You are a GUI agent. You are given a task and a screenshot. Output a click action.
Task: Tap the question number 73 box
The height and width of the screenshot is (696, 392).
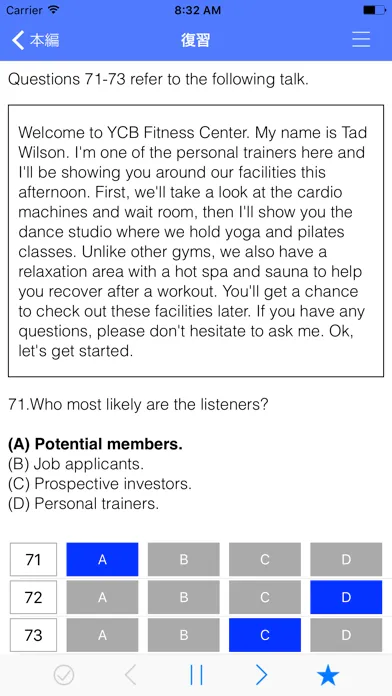(33, 635)
